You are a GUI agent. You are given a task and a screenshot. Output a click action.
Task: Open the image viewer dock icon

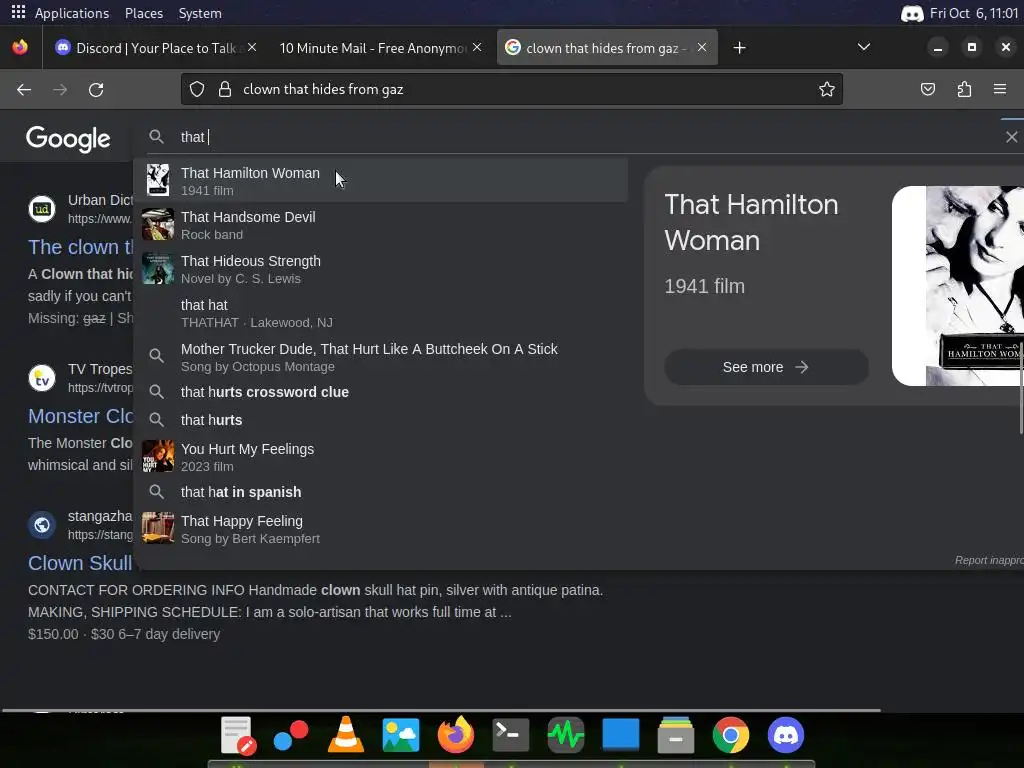[400, 735]
